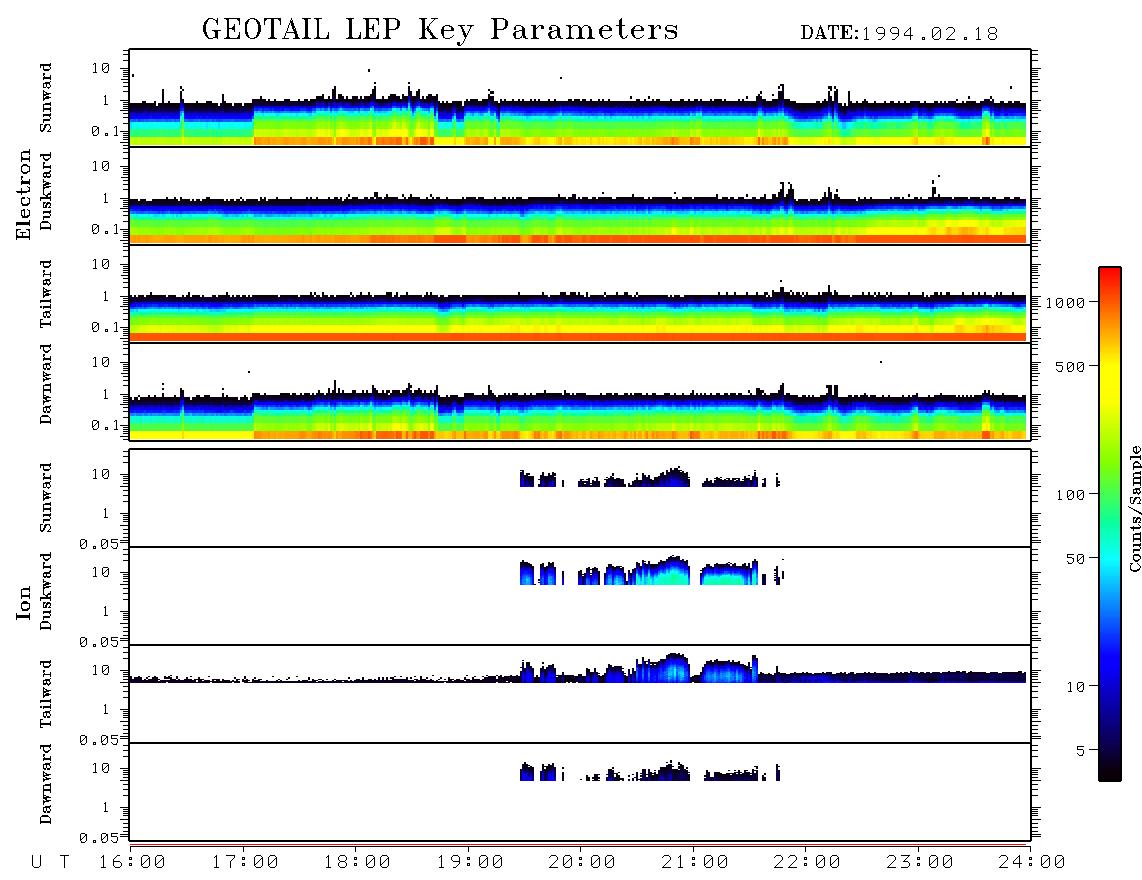1142x880 pixels.
Task: Click the Ion 'Sunward' axis label
Action: click(46, 498)
